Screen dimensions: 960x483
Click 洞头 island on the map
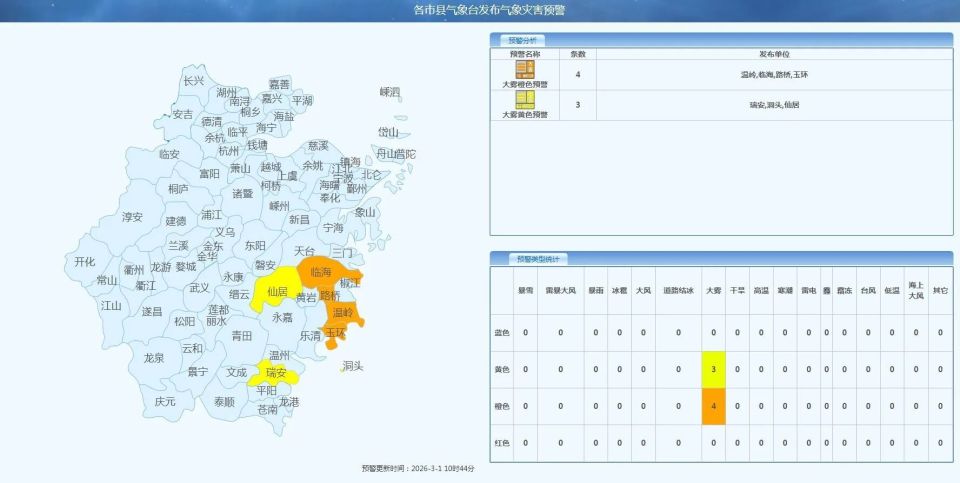[x=353, y=366]
